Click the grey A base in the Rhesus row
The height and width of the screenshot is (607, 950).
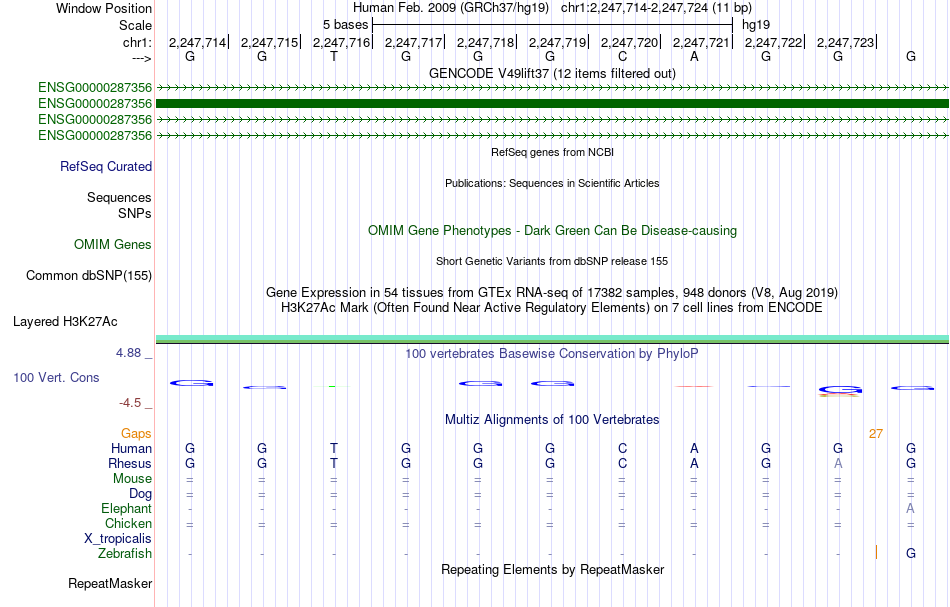point(838,463)
